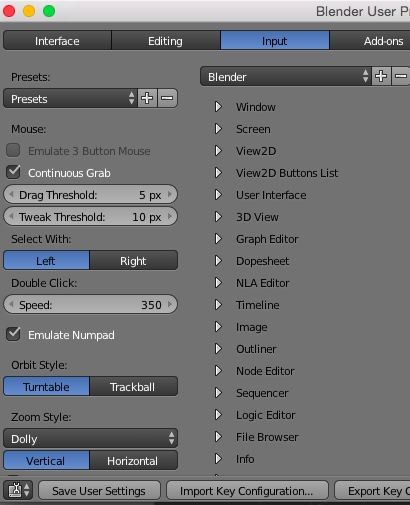The width and height of the screenshot is (410, 505).
Task: Expand View2D Buttons List keymap
Action: 218,173
